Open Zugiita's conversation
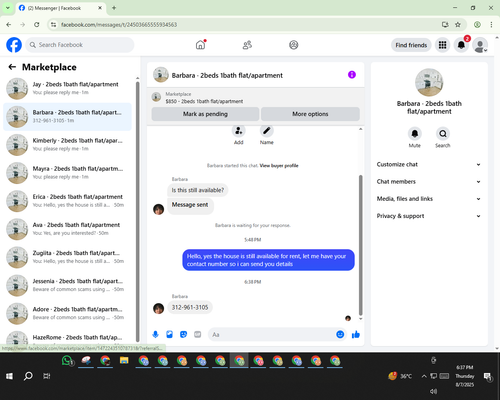The image size is (500, 400). [x=67, y=257]
